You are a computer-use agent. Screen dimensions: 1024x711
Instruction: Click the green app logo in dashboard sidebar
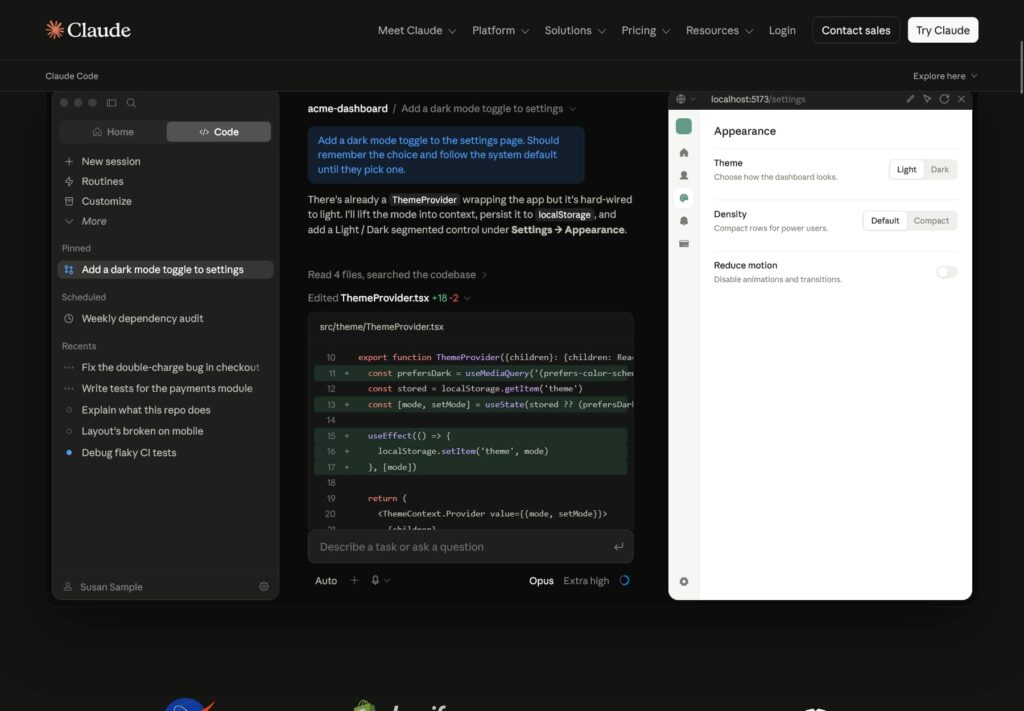click(684, 126)
